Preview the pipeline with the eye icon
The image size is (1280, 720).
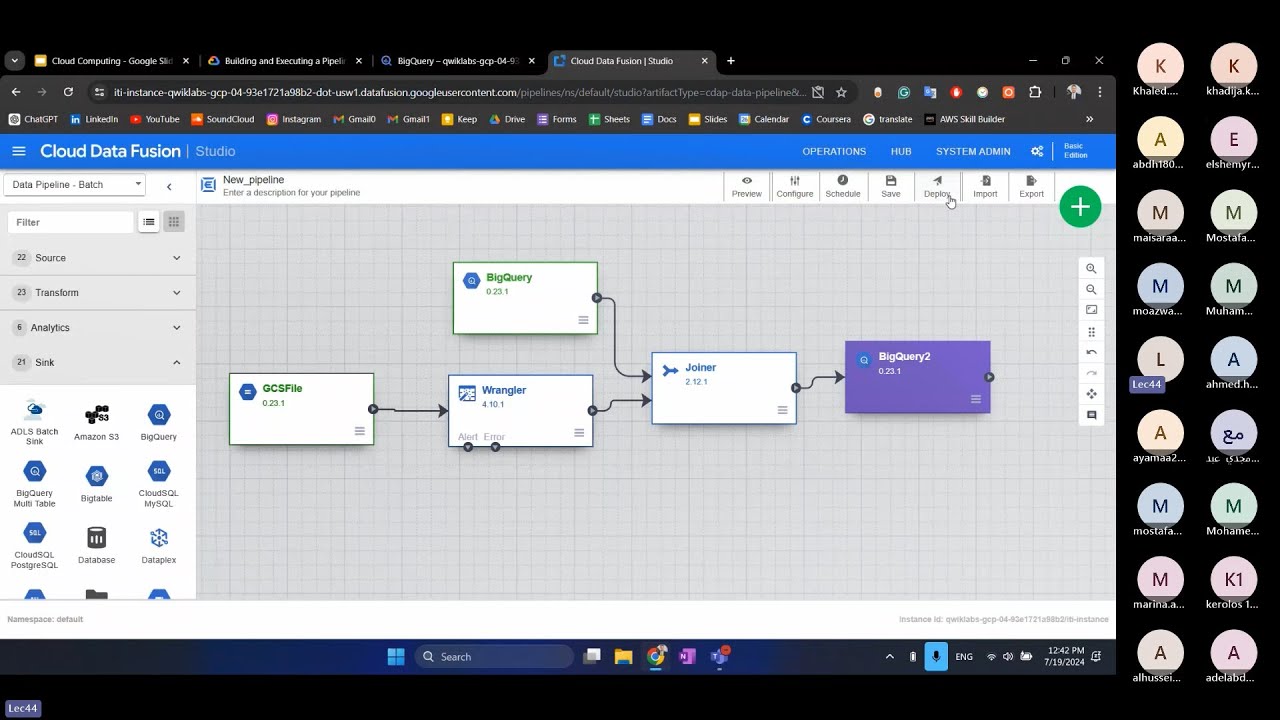pos(746,186)
